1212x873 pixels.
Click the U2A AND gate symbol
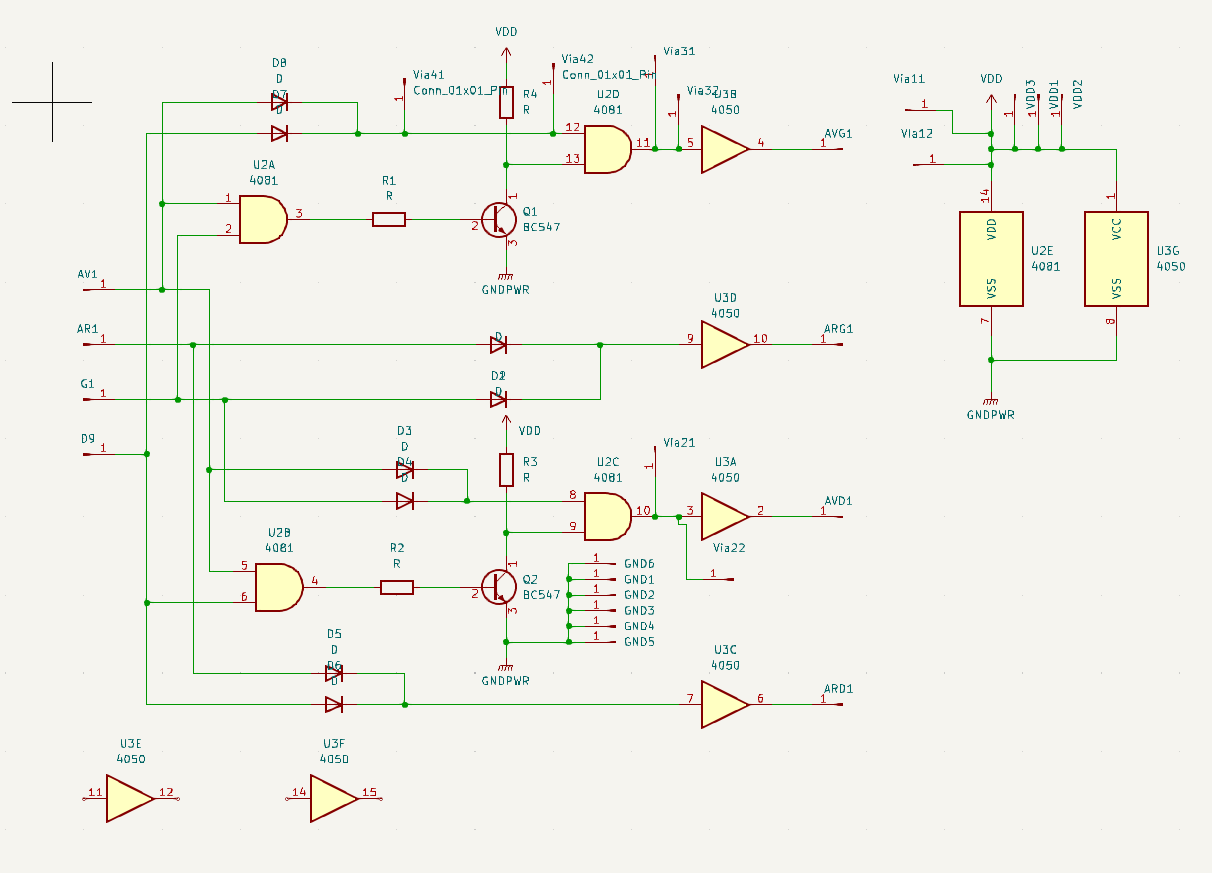click(x=262, y=220)
